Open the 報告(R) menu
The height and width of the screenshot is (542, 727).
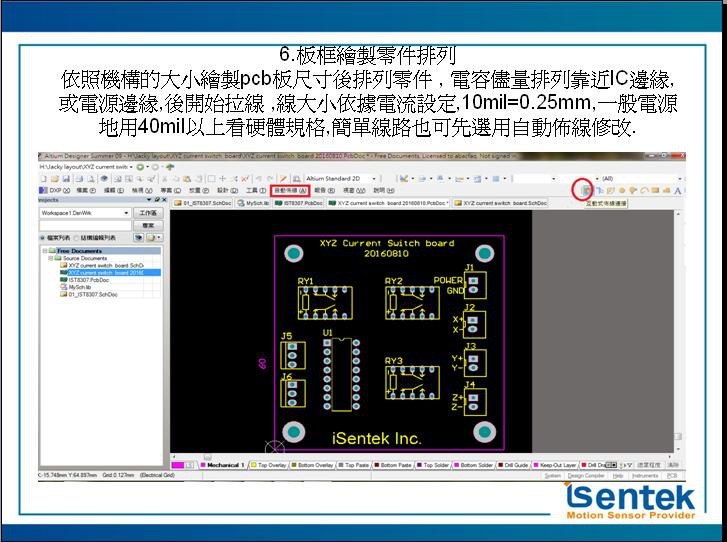tap(325, 190)
